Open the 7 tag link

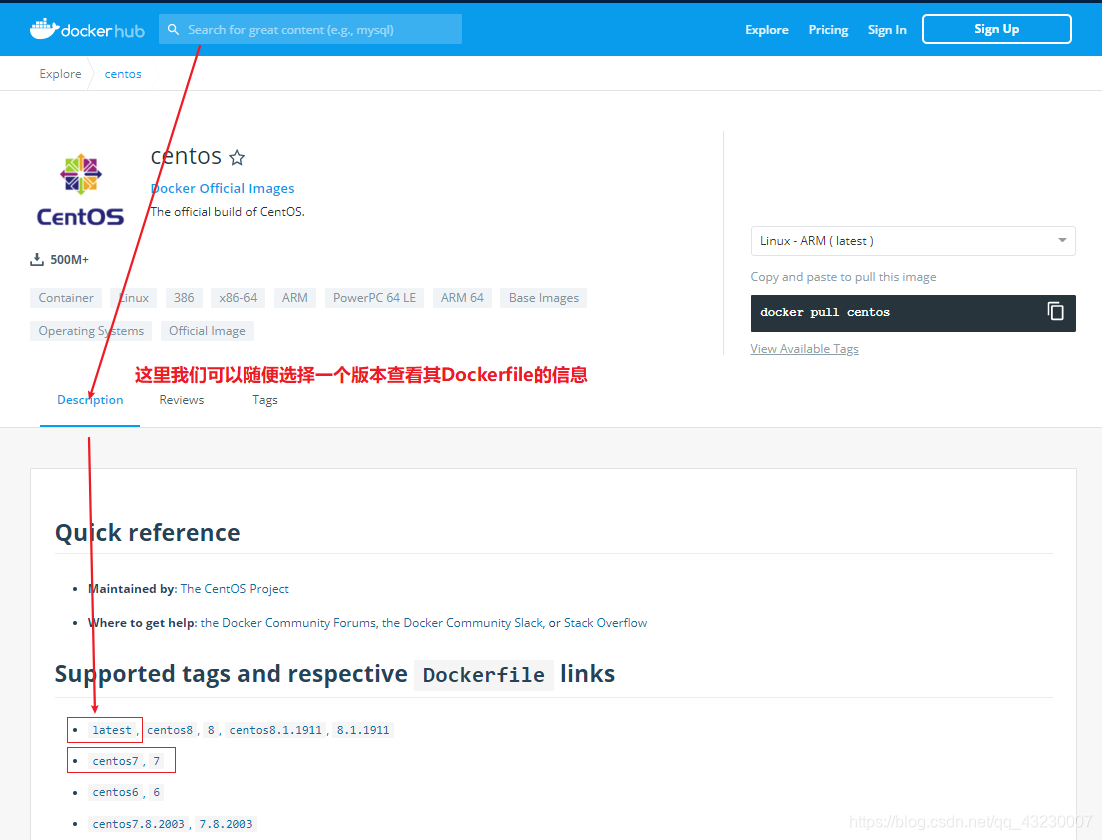coord(157,761)
